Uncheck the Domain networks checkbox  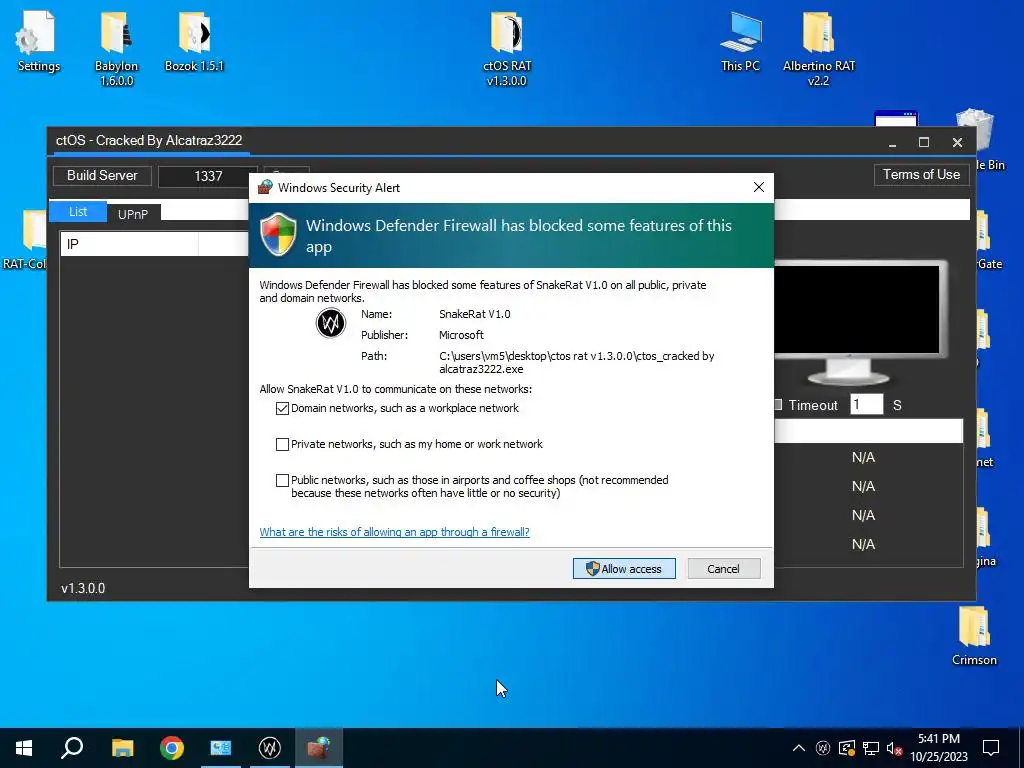(x=282, y=408)
